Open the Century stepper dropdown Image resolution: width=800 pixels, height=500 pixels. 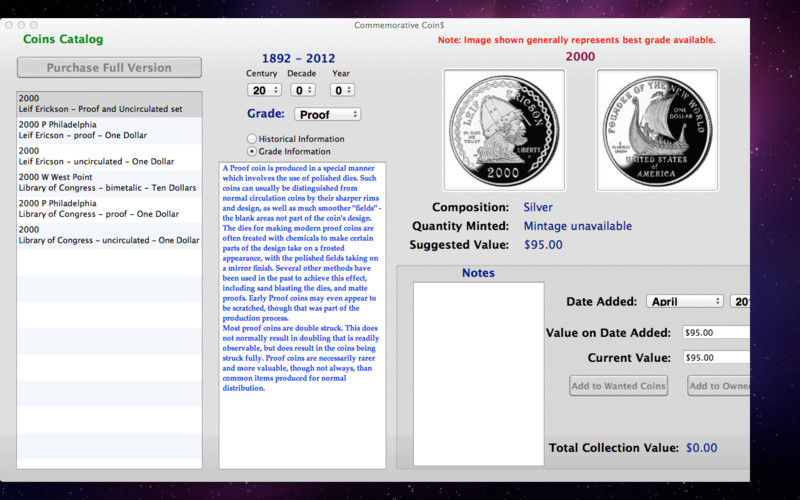(264, 90)
